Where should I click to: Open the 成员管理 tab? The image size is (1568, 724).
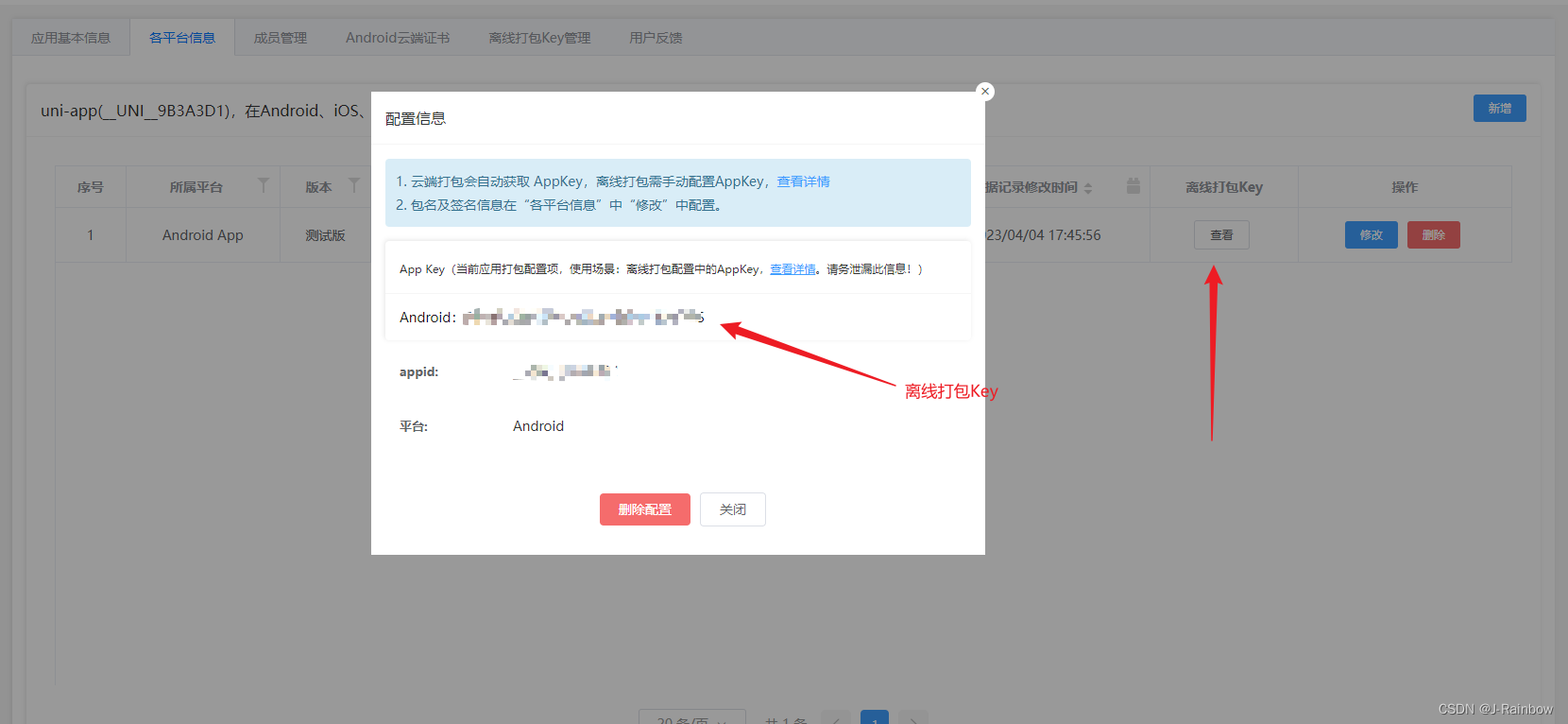point(281,38)
